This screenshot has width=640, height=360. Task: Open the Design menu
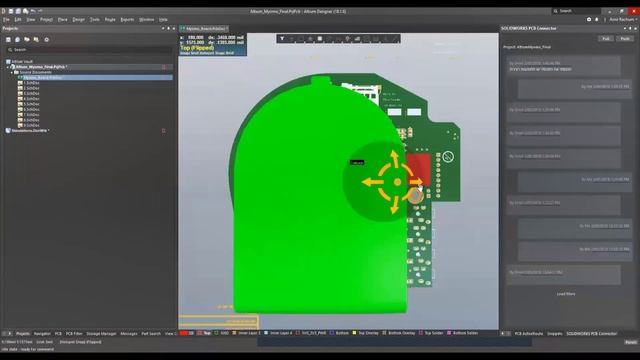coord(78,19)
